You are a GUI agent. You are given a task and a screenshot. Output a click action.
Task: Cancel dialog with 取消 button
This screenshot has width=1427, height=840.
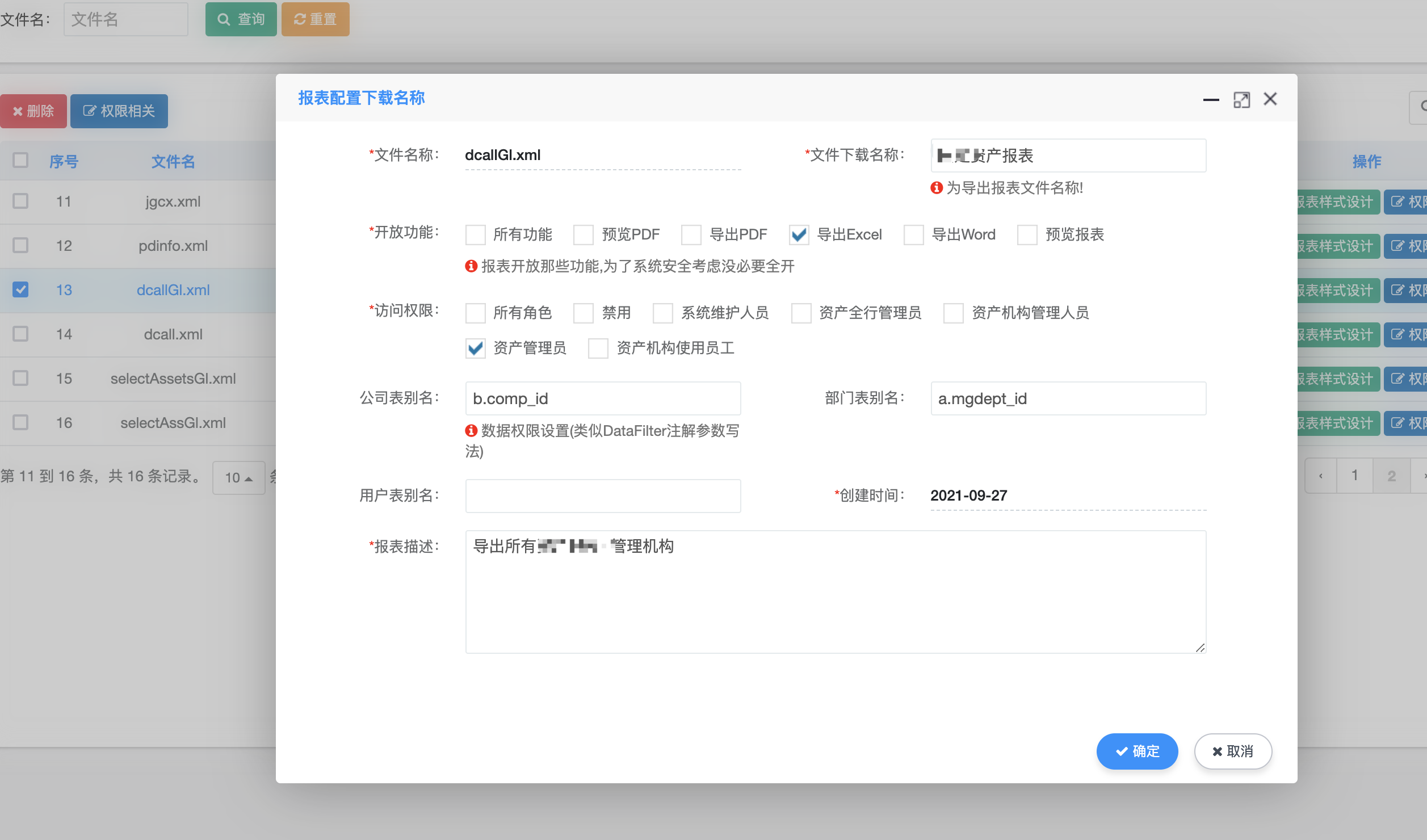[x=1233, y=751]
